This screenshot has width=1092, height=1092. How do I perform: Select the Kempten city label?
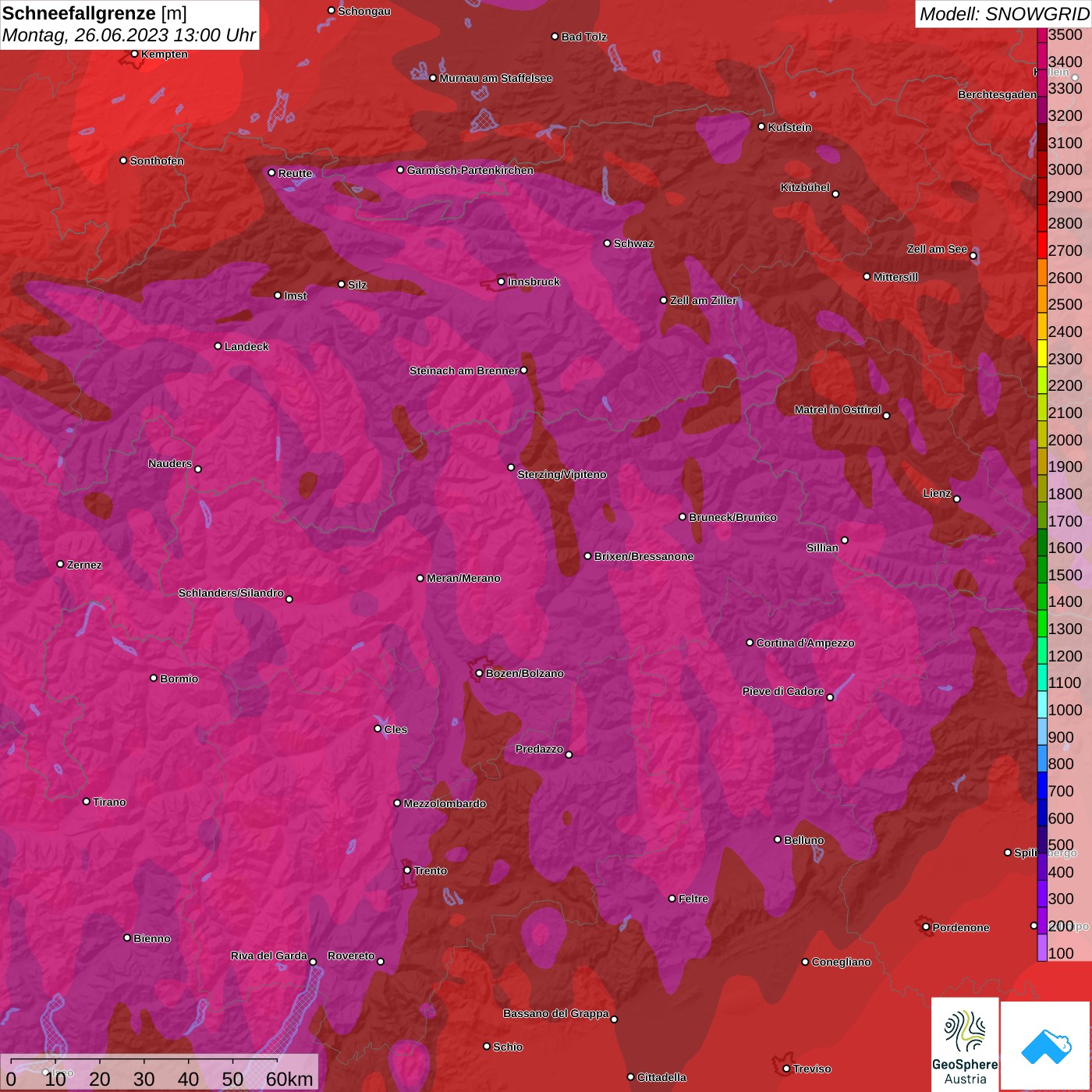click(x=164, y=54)
